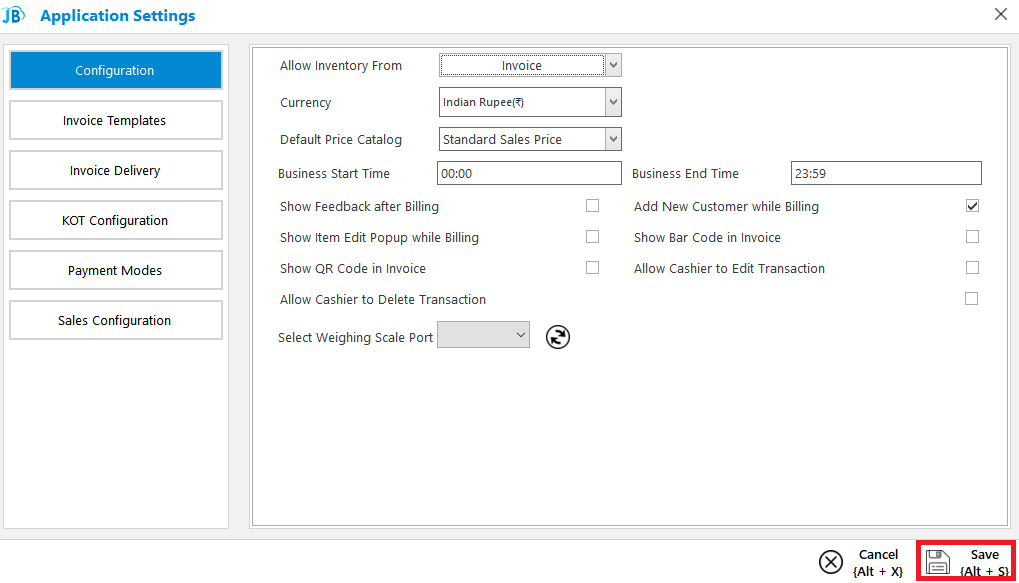Switch to Invoice Templates tab
This screenshot has width=1019, height=583.
pyautogui.click(x=116, y=120)
